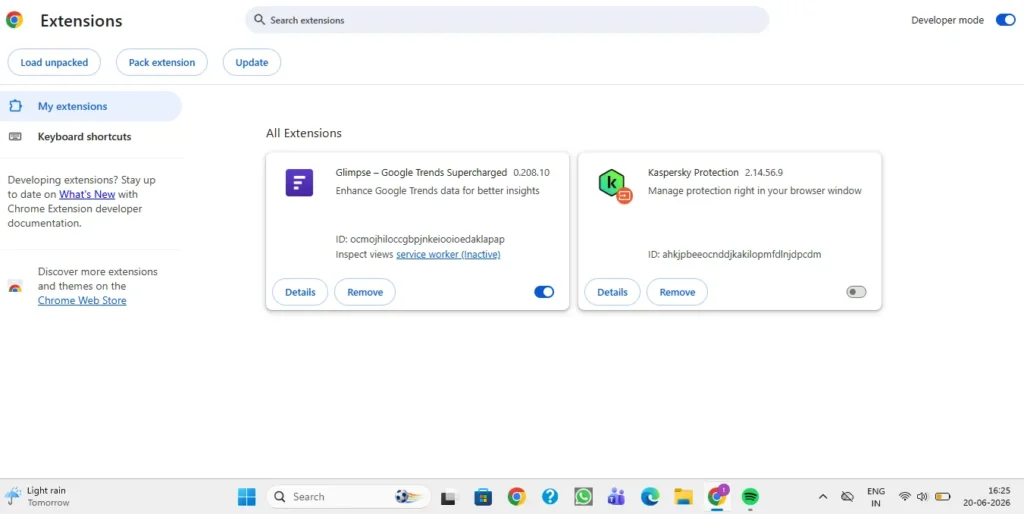Open the Chrome Web Store link
This screenshot has width=1024, height=514.
click(x=82, y=300)
